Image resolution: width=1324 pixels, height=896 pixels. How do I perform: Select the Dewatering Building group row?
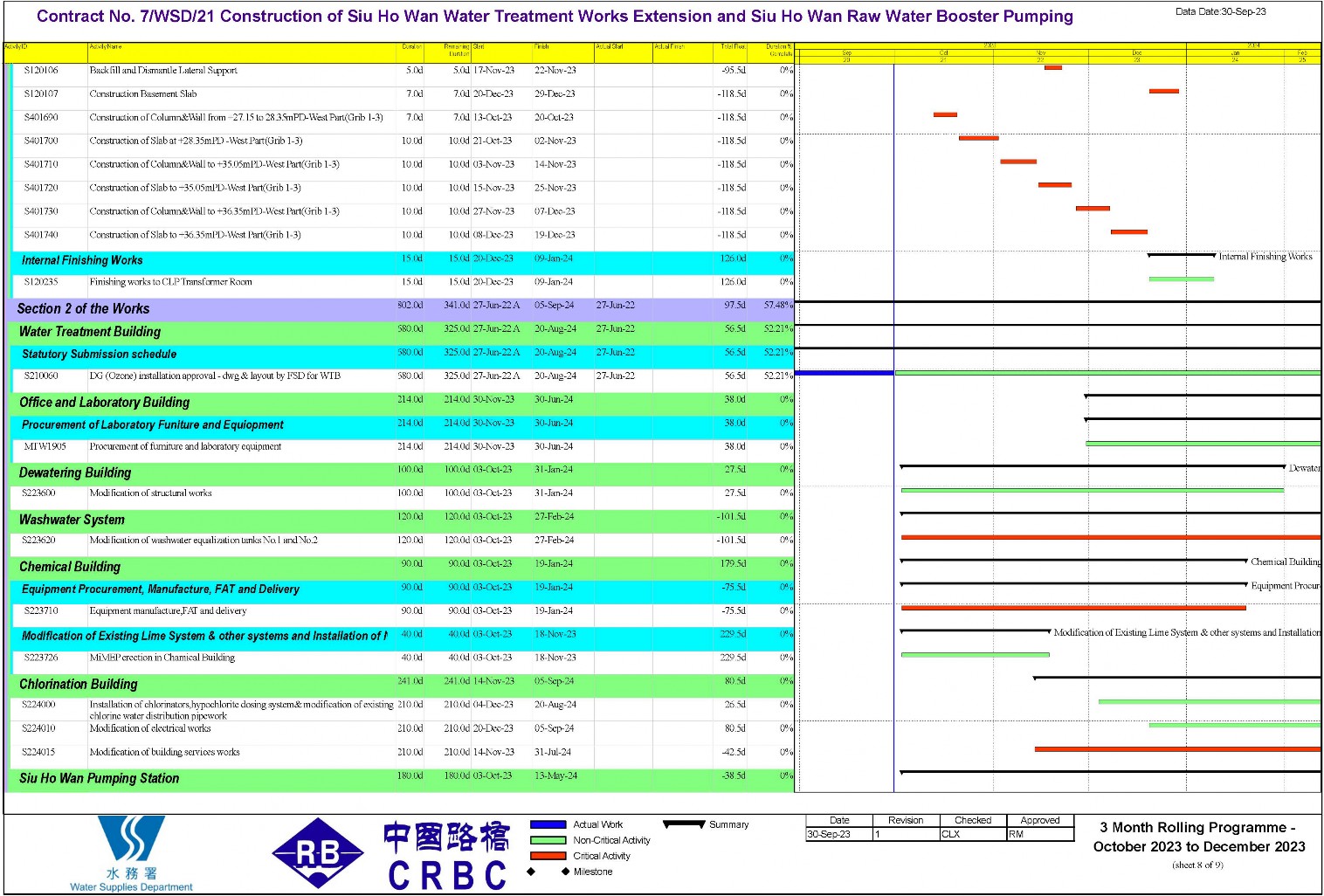[403, 473]
